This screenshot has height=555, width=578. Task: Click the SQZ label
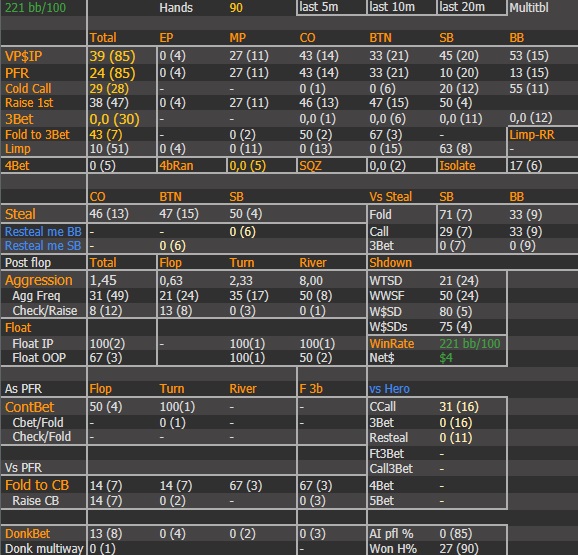[310, 165]
